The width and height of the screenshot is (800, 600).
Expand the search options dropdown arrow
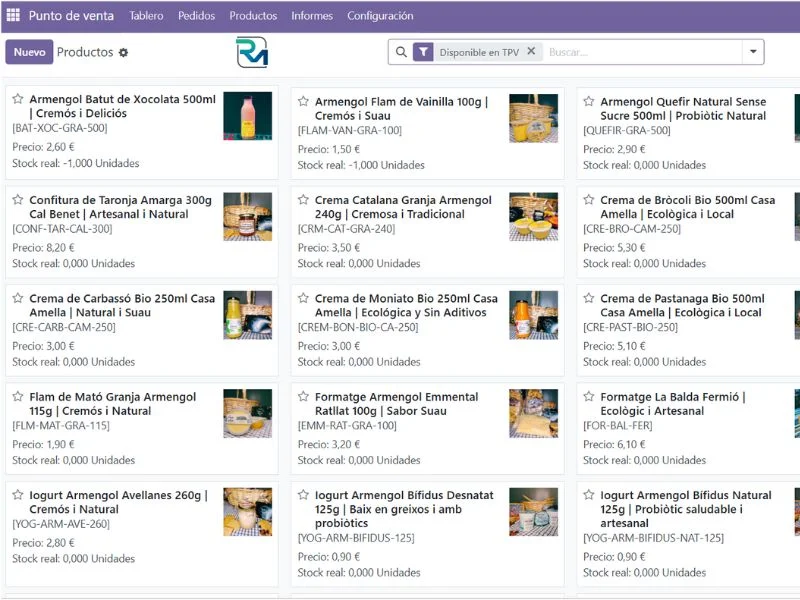click(x=752, y=52)
